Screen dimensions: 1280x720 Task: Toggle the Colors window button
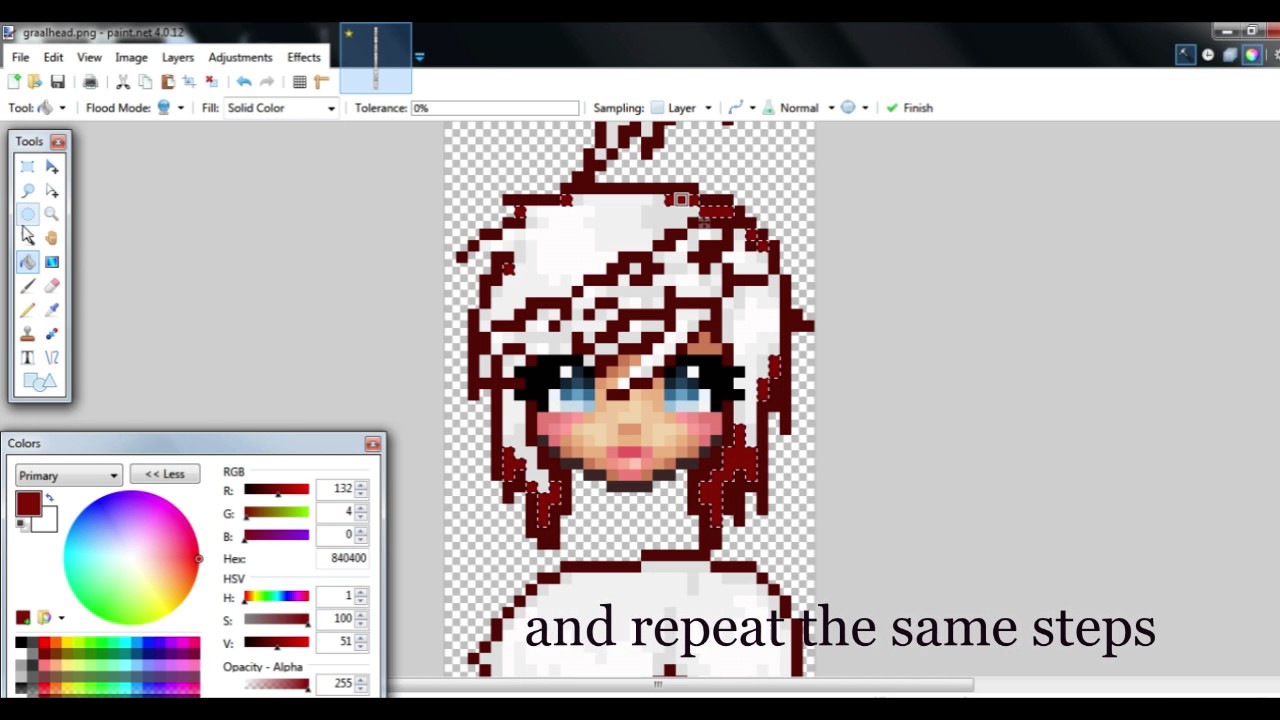point(1252,55)
